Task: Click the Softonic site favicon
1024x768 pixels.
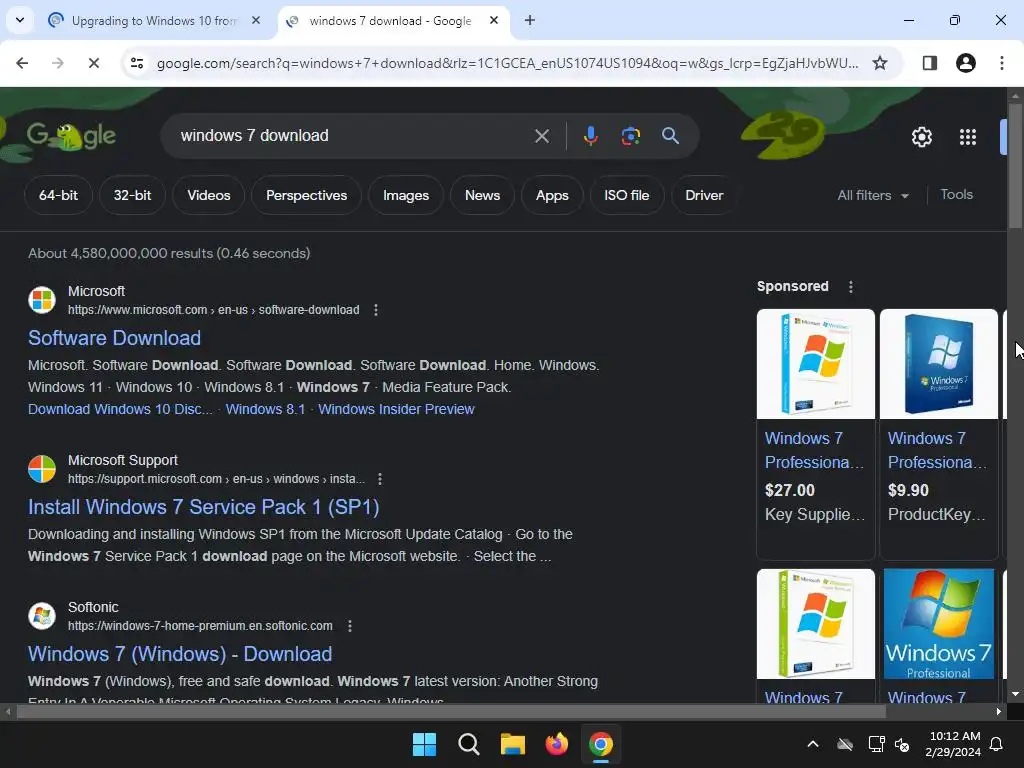Action: point(42,615)
